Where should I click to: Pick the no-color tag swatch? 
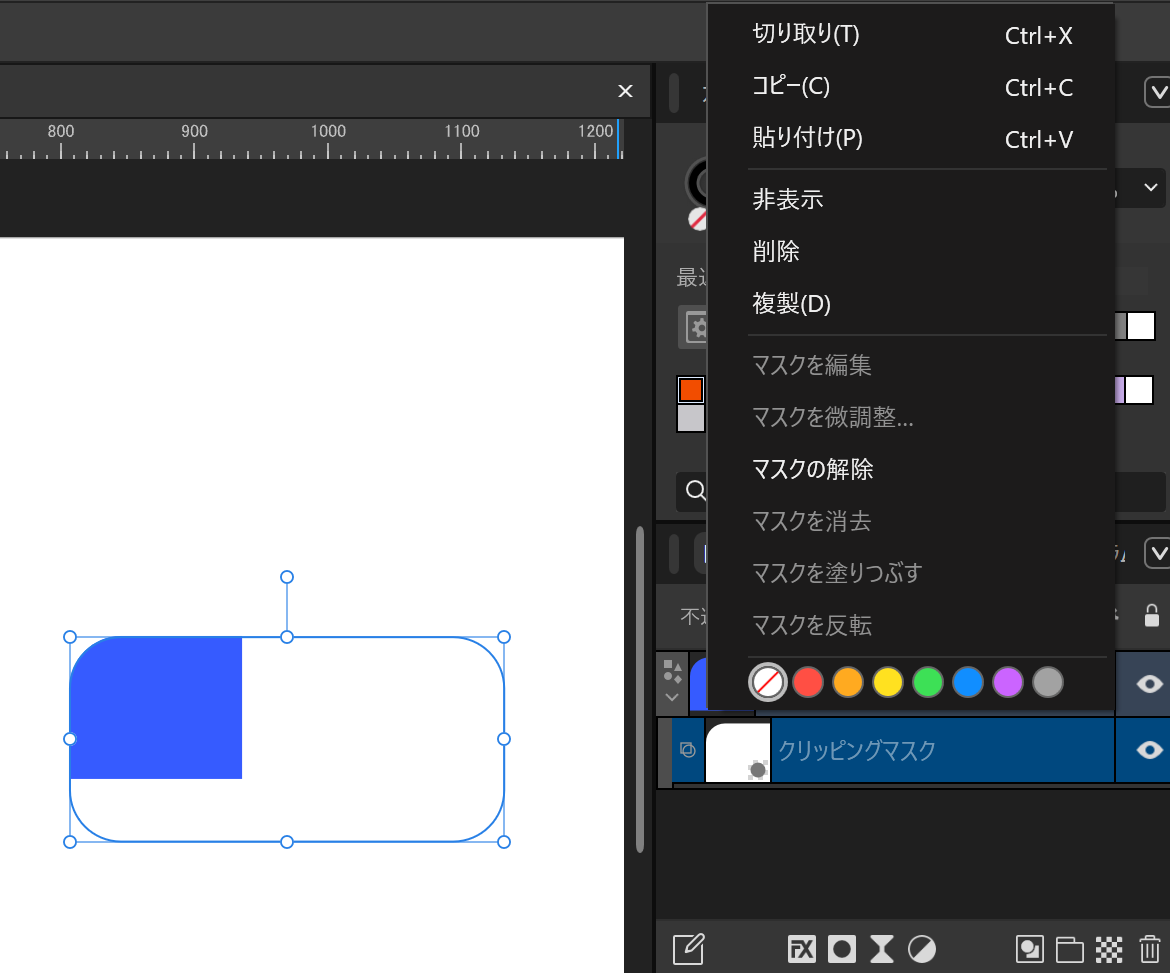click(x=768, y=682)
